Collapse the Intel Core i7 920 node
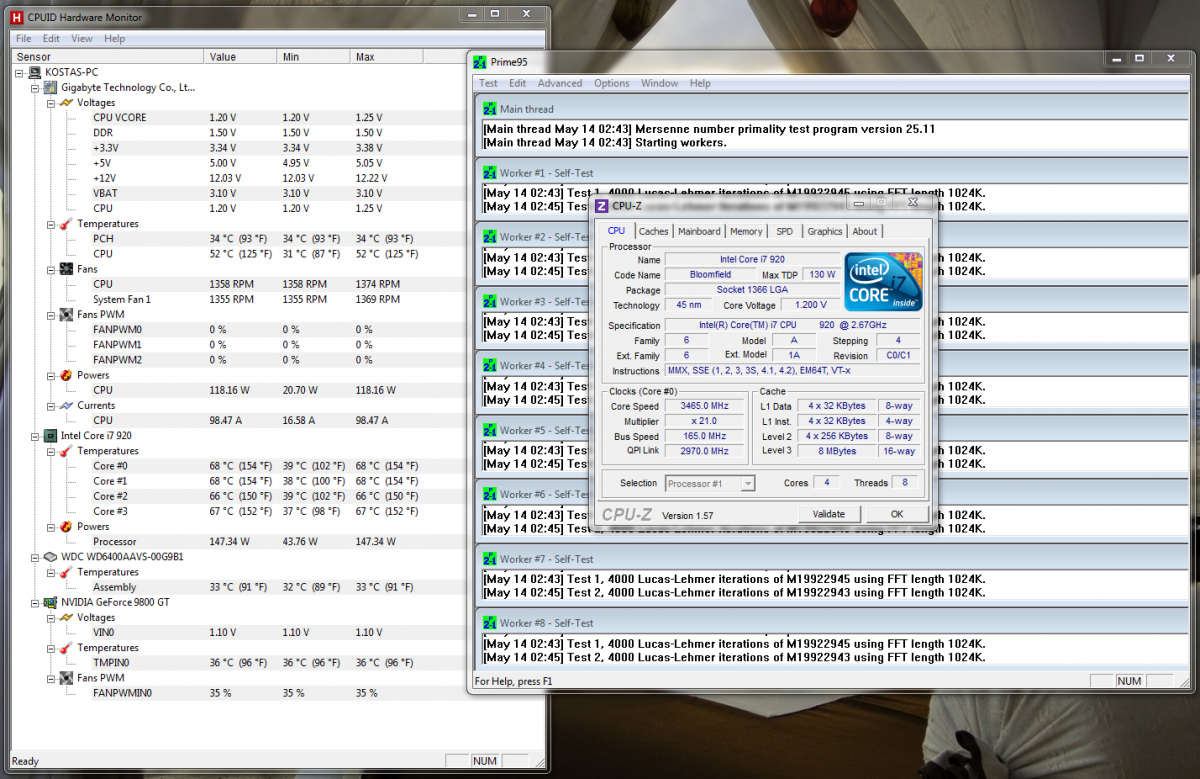 (36, 436)
